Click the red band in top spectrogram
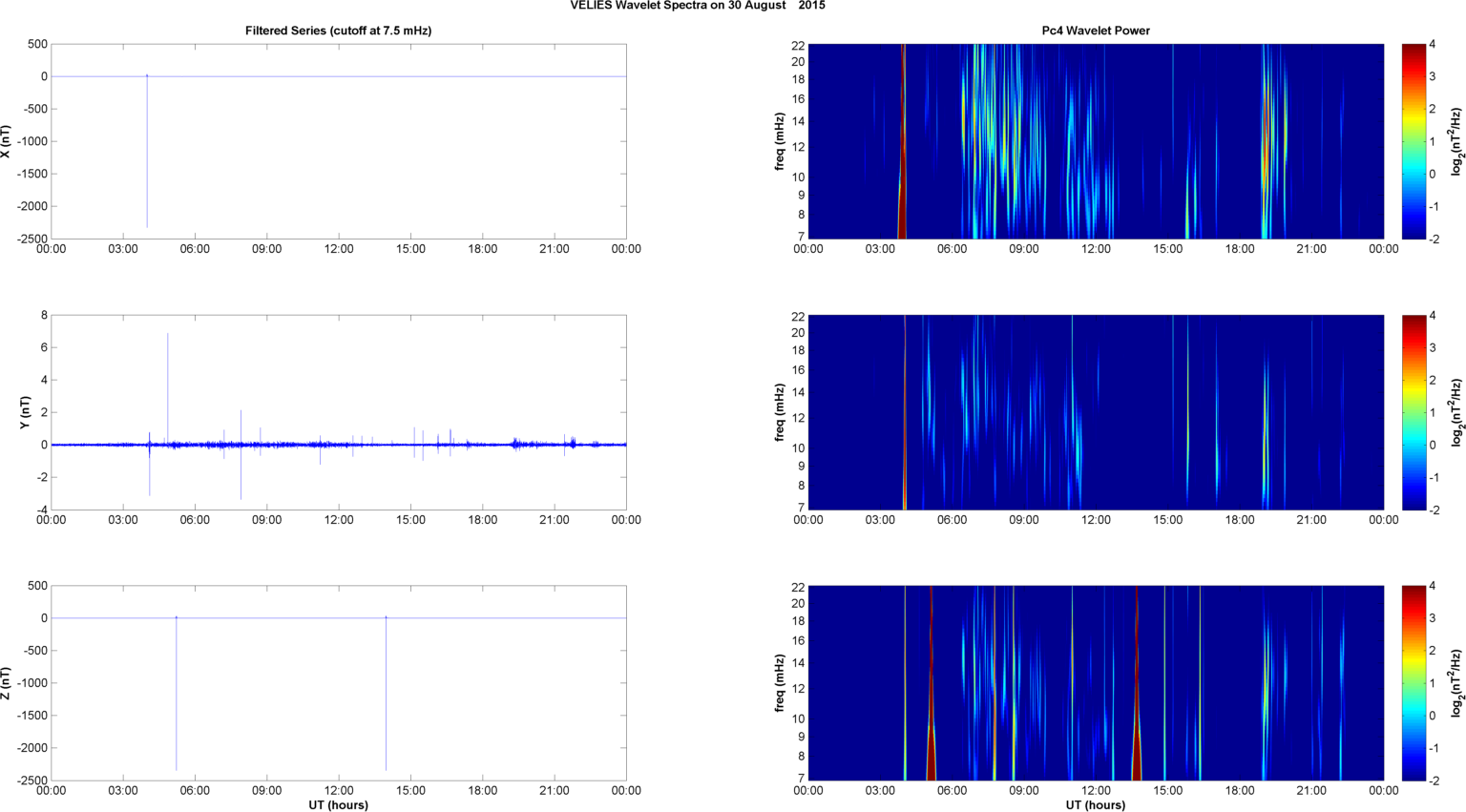1466x812 pixels. (902, 143)
